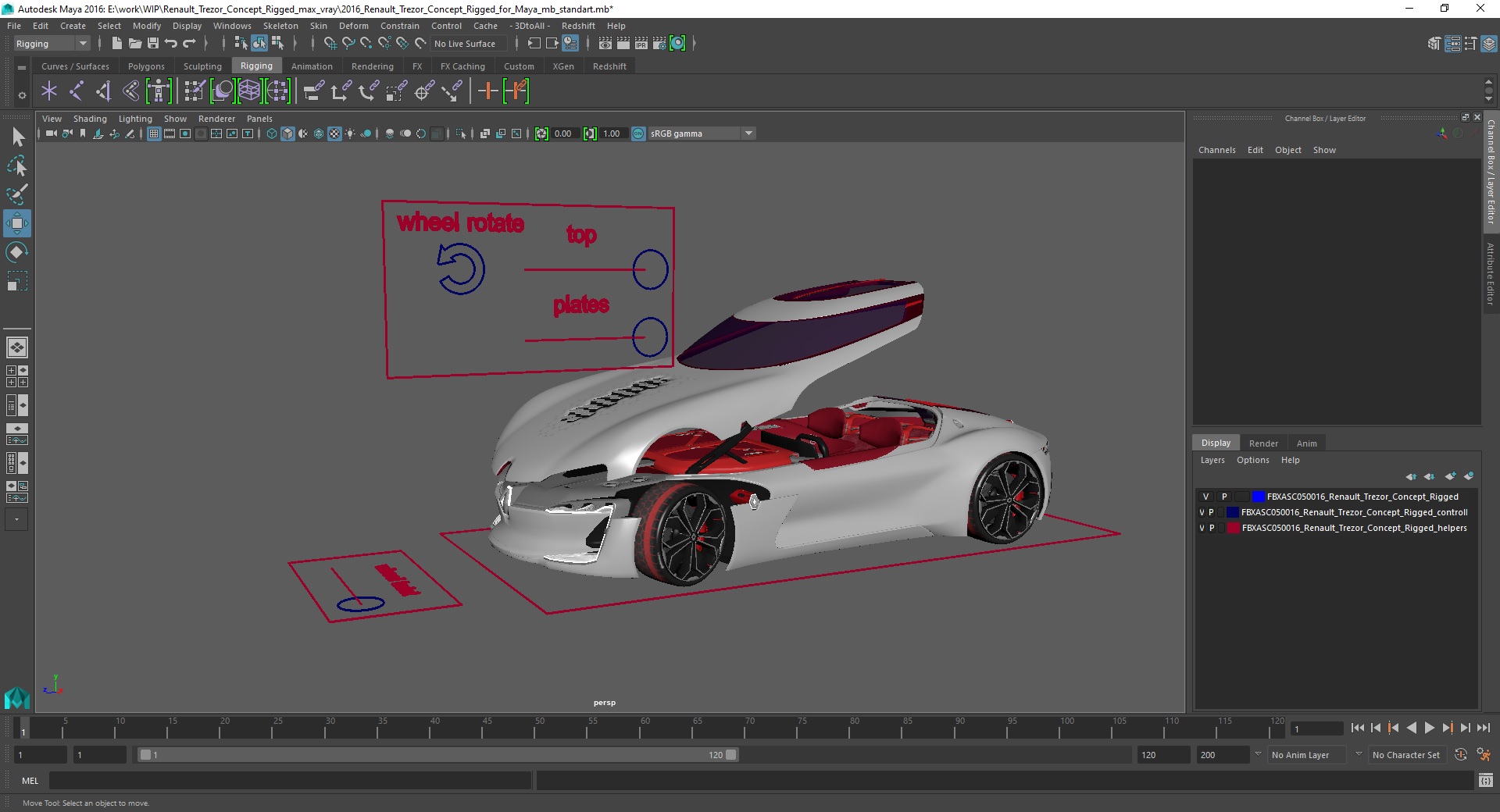
Task: Open the Skeleton menu
Action: tap(280, 26)
